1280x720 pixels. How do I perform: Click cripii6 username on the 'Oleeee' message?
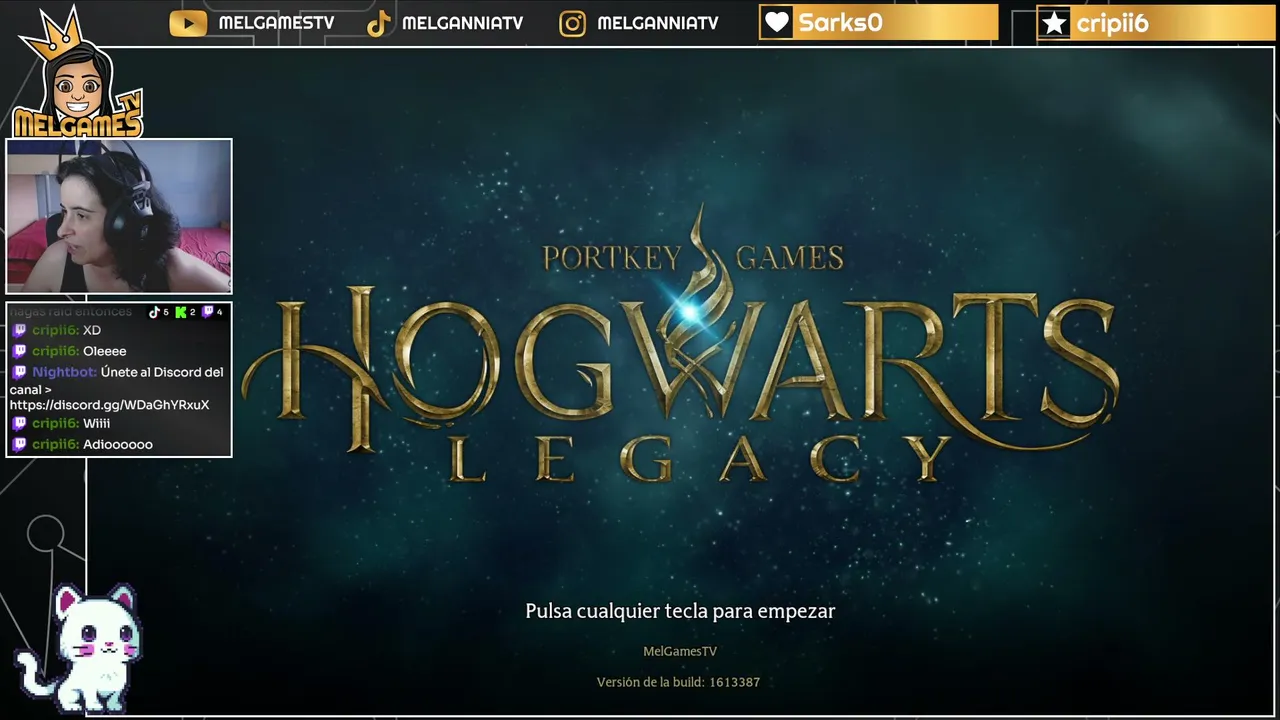pos(55,351)
